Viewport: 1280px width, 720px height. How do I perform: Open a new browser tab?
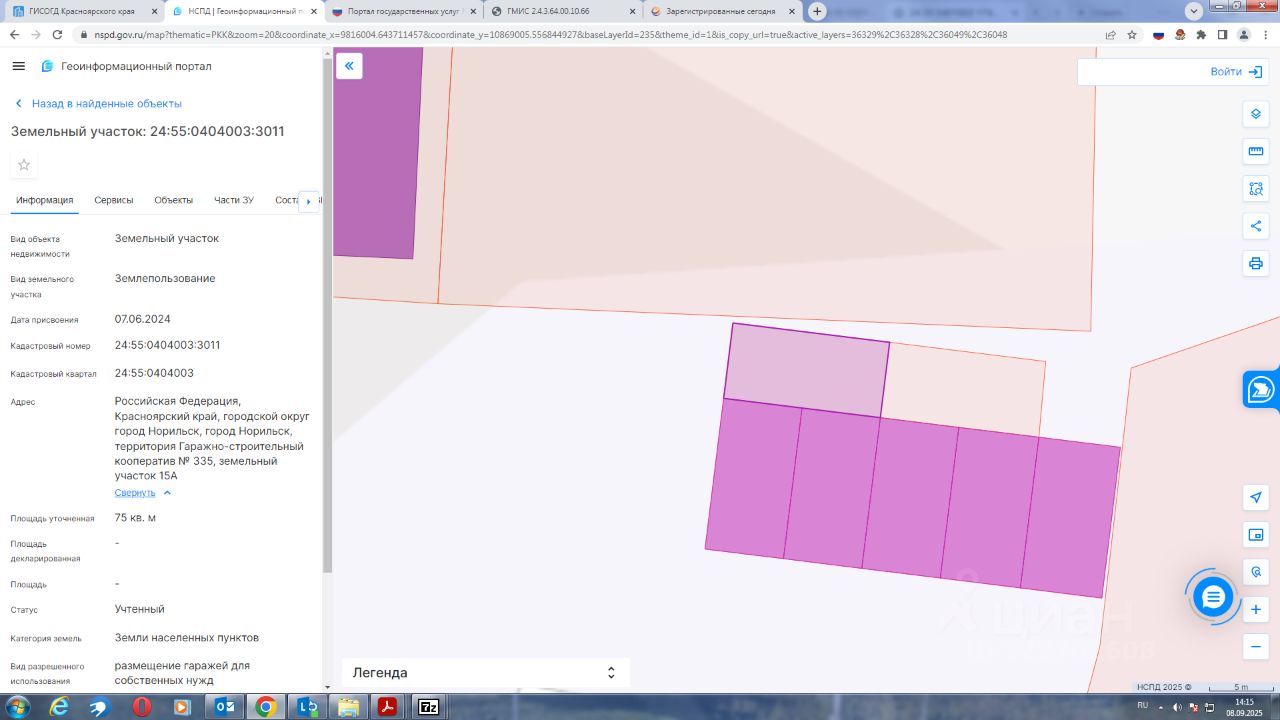pyautogui.click(x=817, y=11)
